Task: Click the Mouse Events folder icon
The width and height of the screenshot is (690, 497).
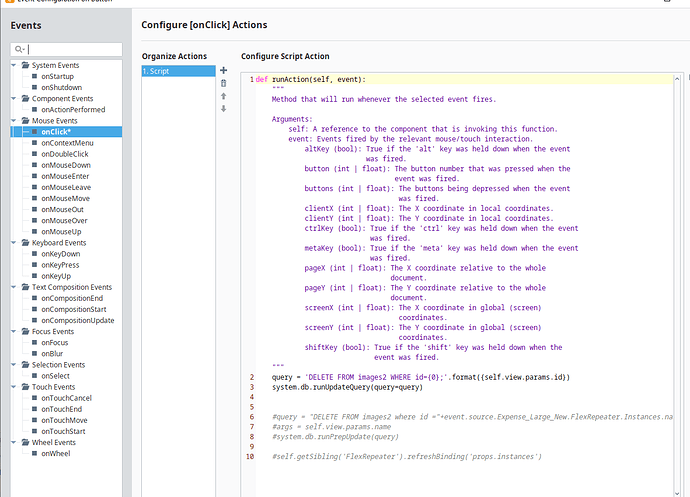Action: 26,121
